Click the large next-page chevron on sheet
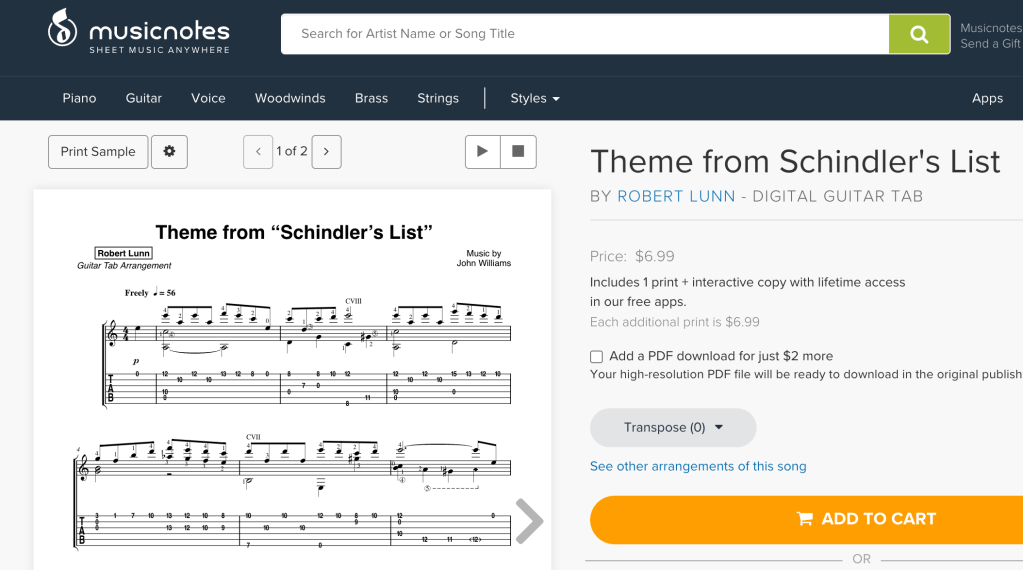The height and width of the screenshot is (570, 1023). coord(529,521)
